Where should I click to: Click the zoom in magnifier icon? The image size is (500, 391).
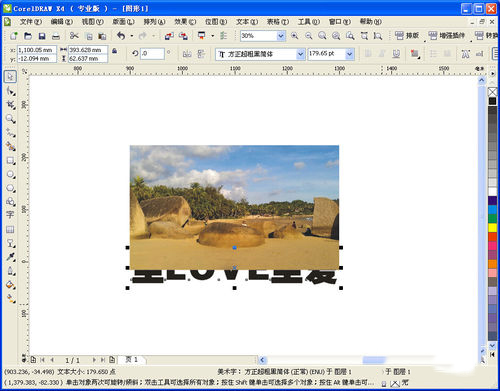click(x=294, y=36)
